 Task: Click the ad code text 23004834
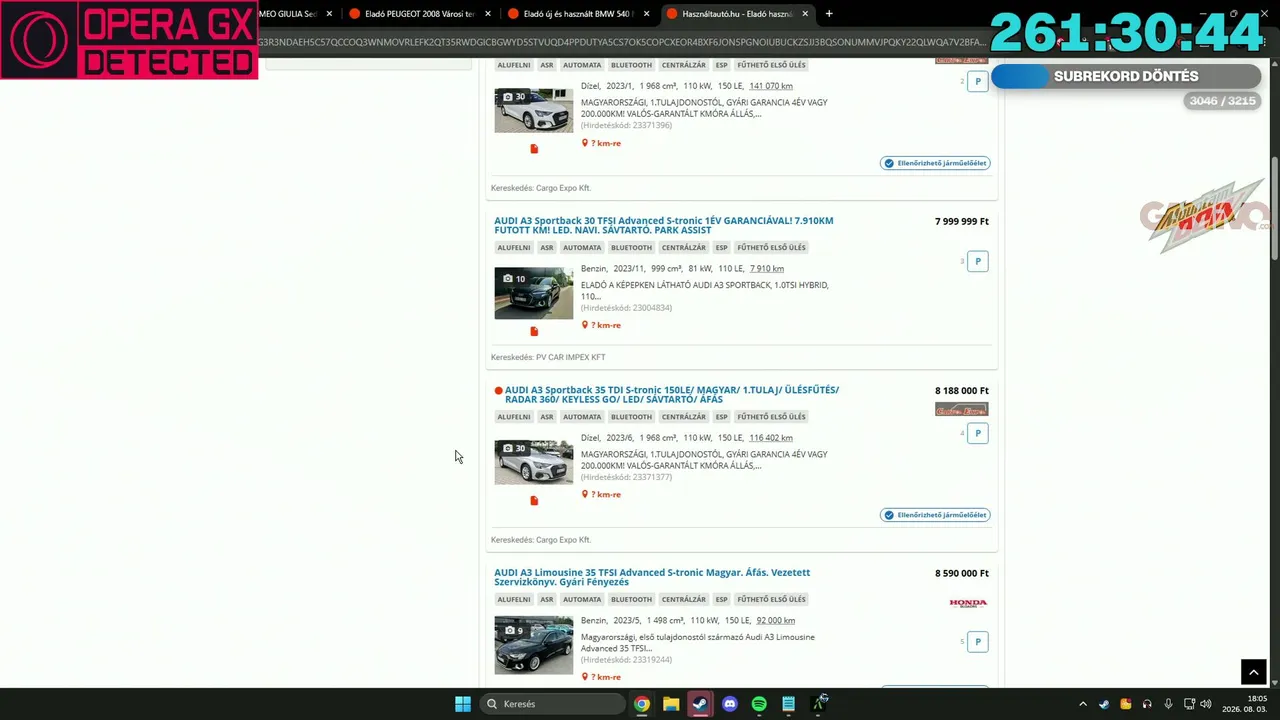626,308
